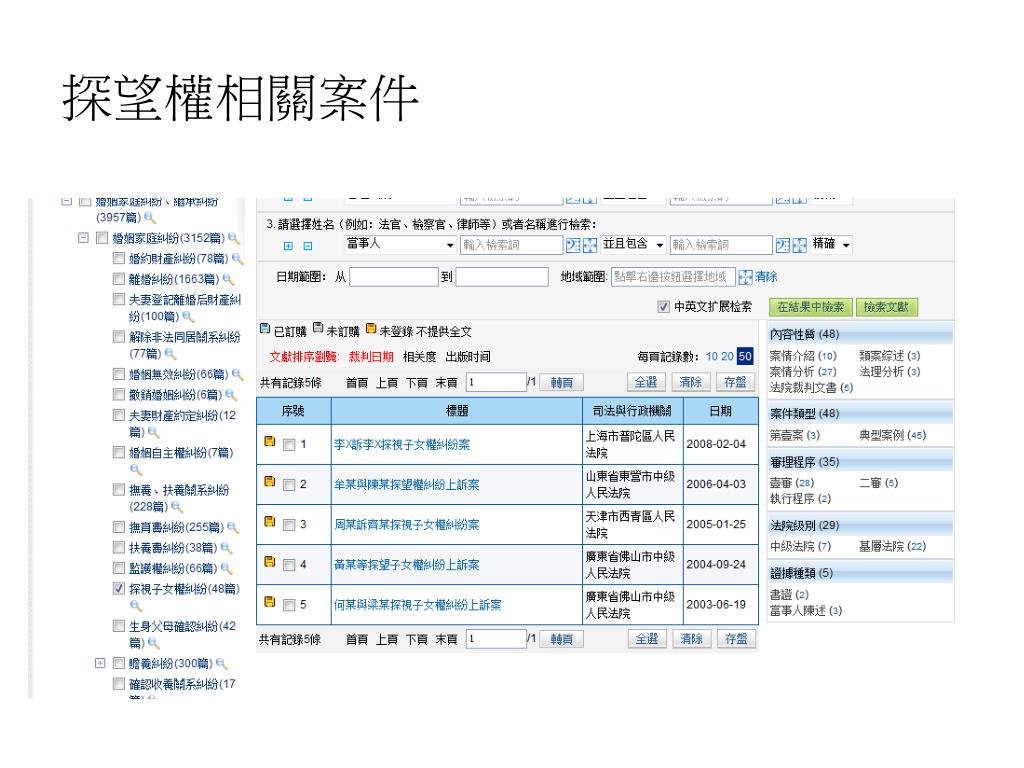Click 未訂購 legend icon
The image size is (1024, 768).
(x=318, y=327)
